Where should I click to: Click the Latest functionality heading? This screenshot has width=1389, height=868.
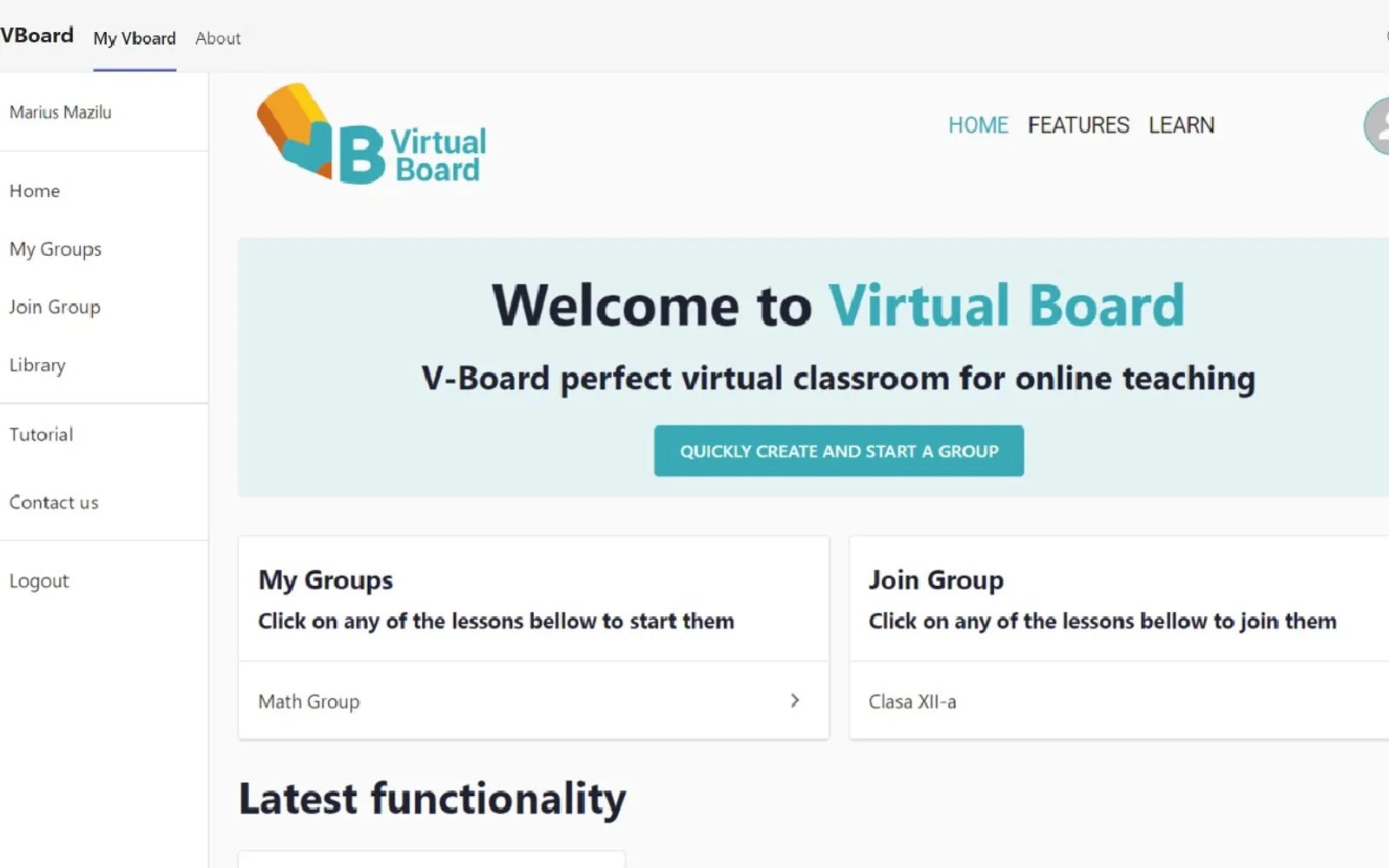(432, 799)
